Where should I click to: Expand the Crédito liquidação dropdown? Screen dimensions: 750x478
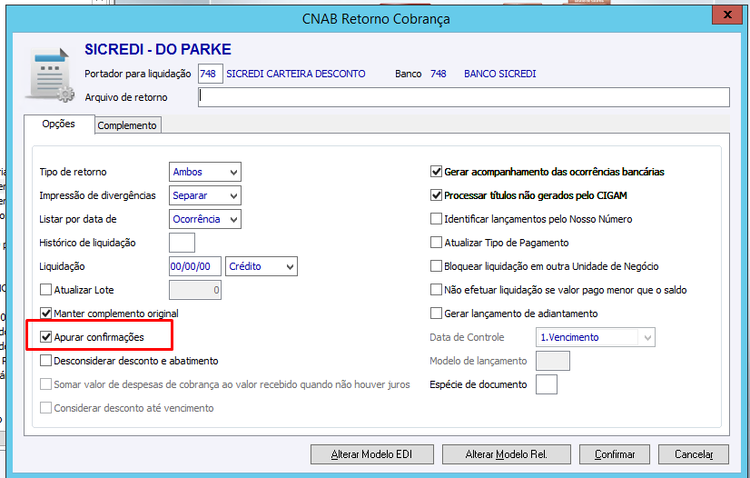coord(261,266)
